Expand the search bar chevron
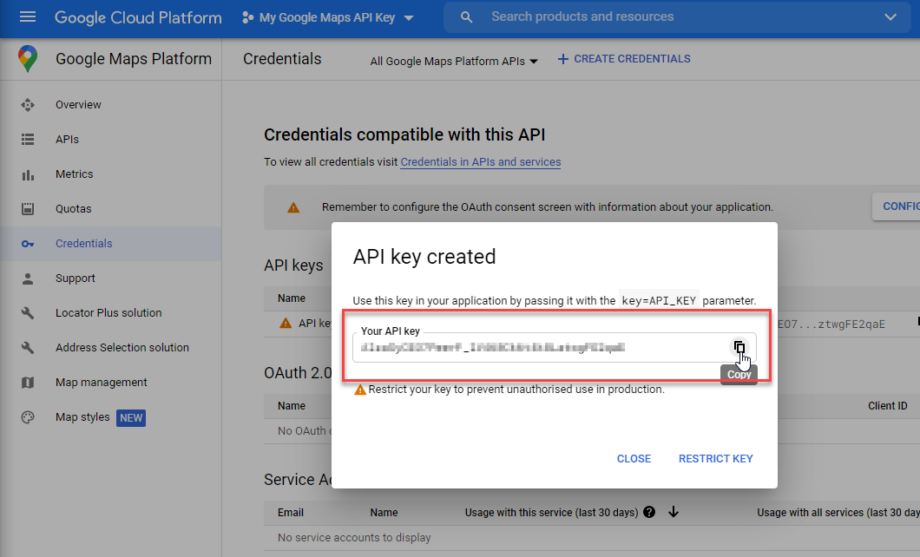Screen dimensions: 920x557 click(x=891, y=17)
